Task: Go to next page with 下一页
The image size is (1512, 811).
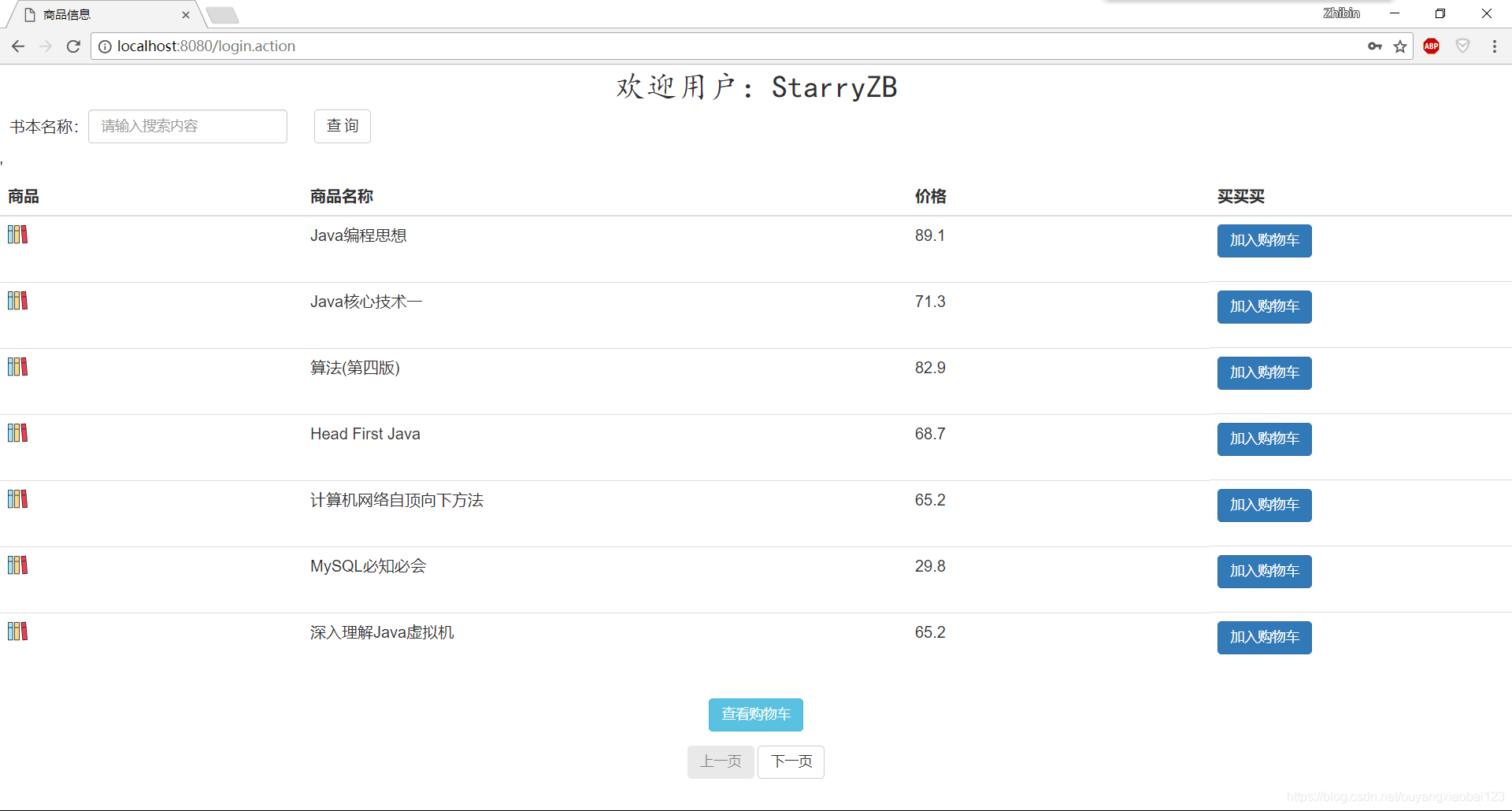Action: (791, 762)
